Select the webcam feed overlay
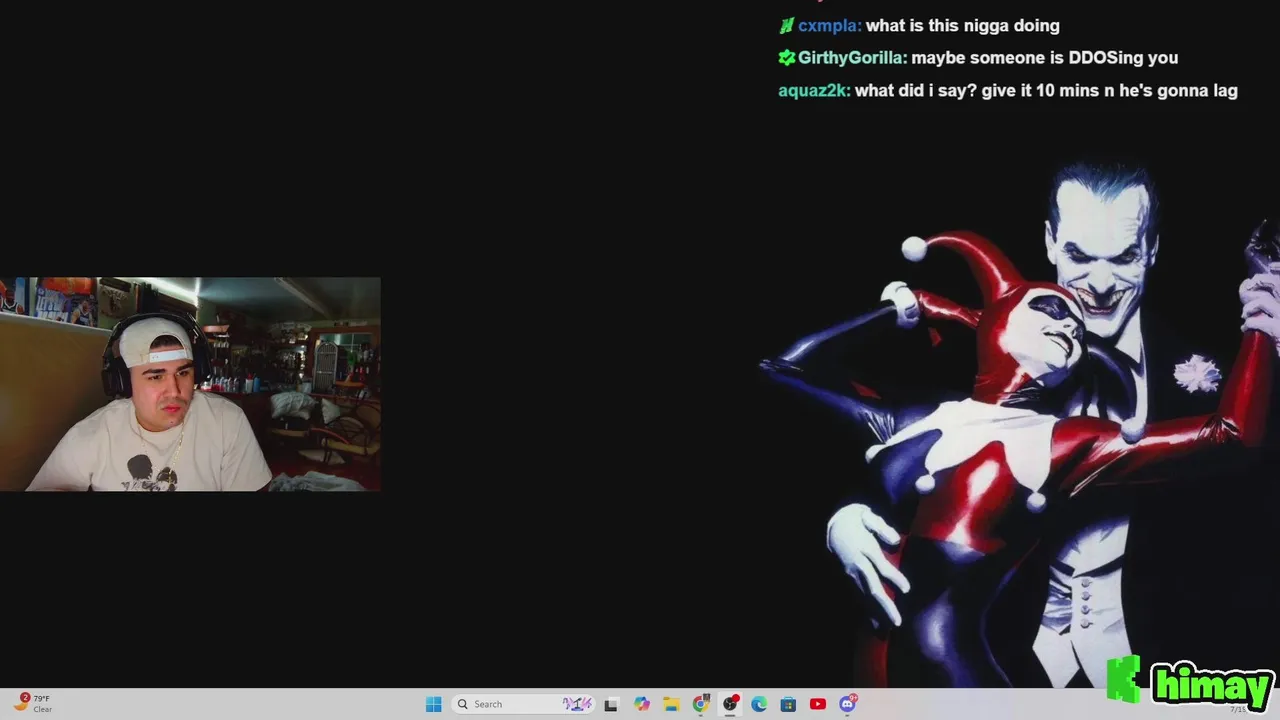 pos(190,384)
